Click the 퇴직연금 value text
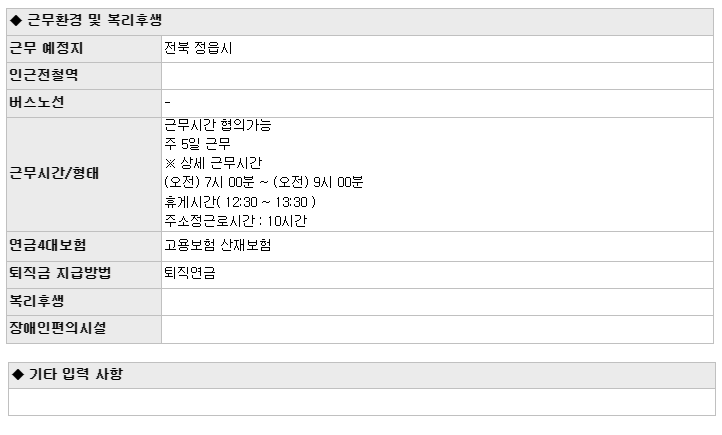This screenshot has height=435, width=722. pyautogui.click(x=190, y=273)
